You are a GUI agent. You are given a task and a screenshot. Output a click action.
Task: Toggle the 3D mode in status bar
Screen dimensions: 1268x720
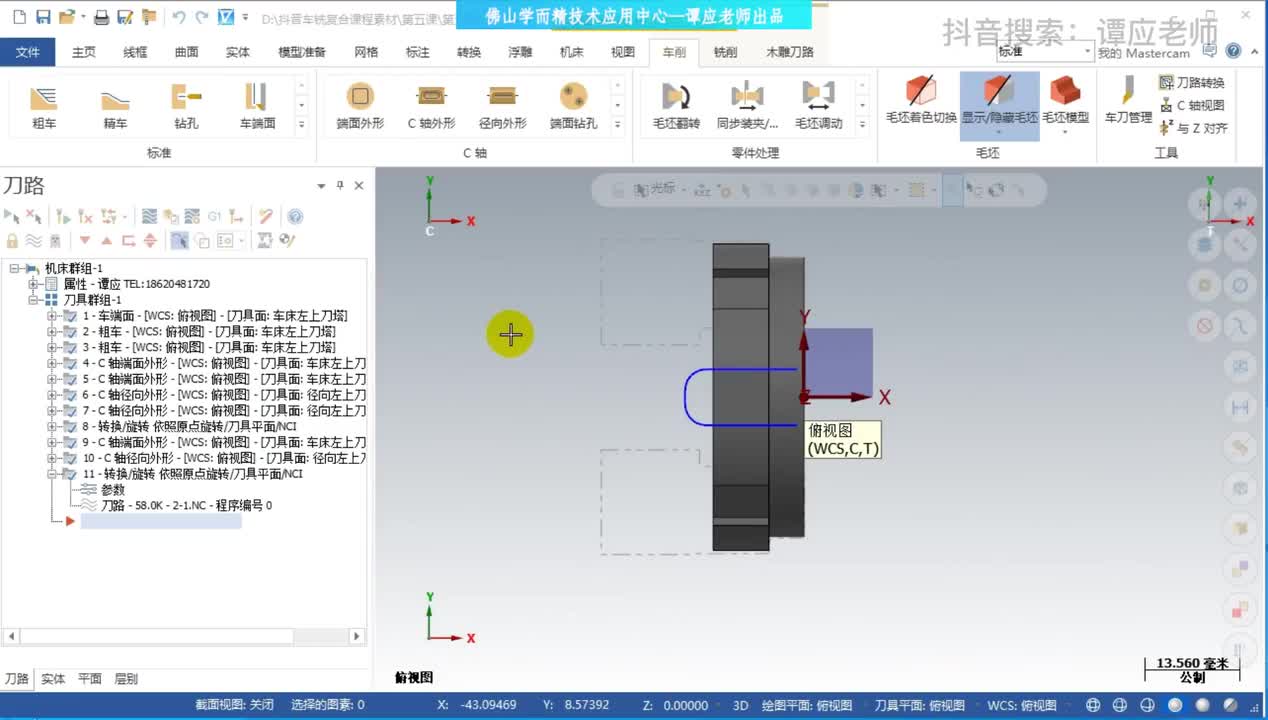740,705
